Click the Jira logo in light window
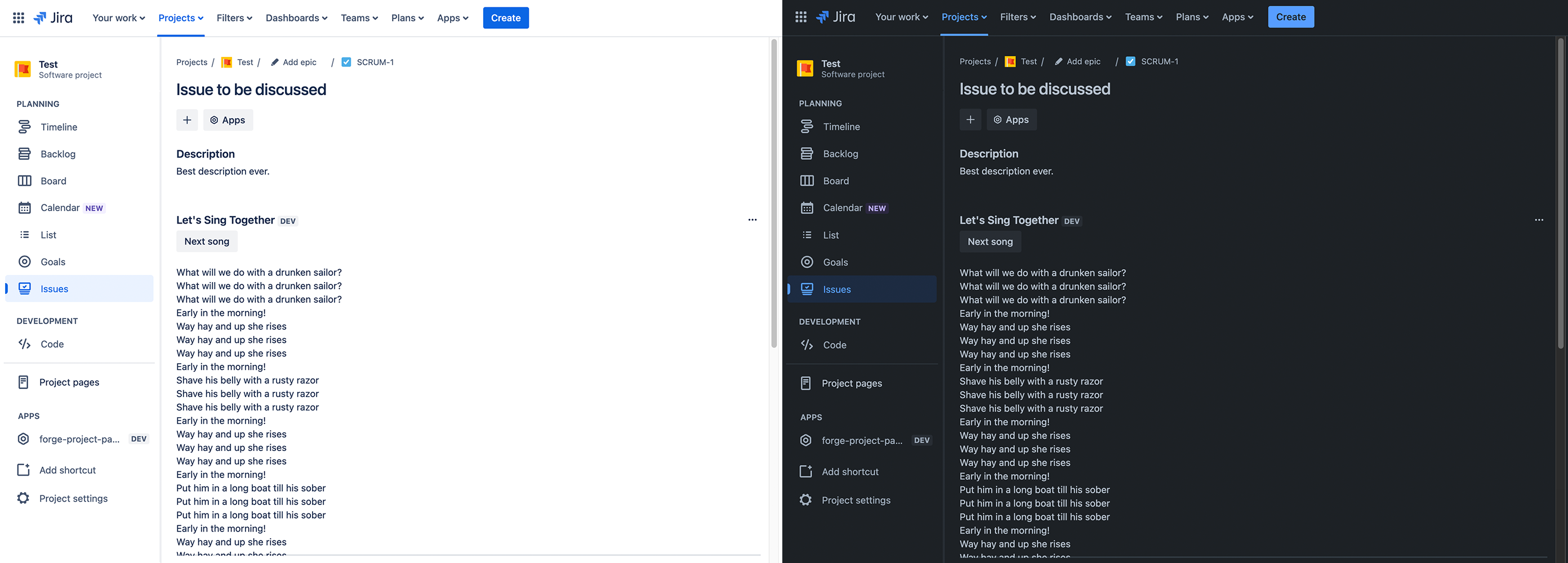 pos(53,17)
